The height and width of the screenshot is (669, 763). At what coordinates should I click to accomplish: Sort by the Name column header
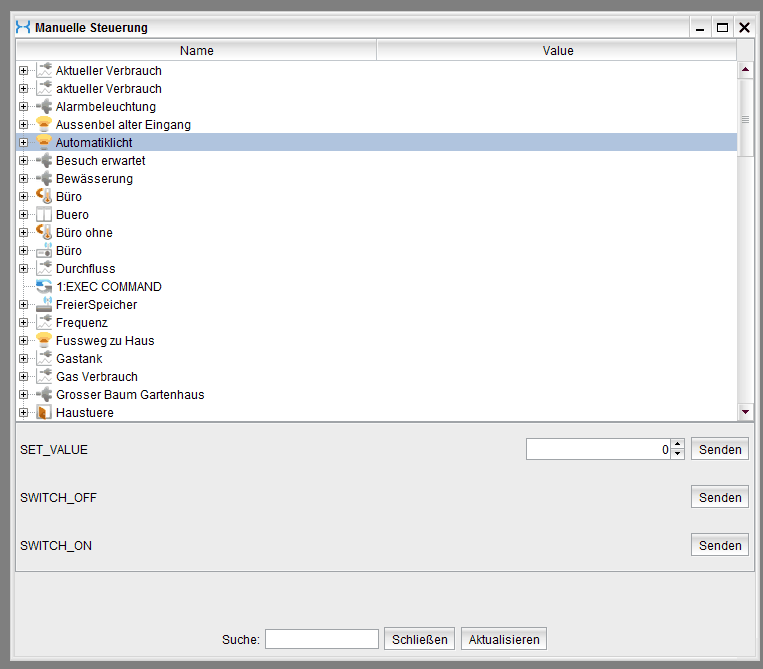tap(196, 50)
